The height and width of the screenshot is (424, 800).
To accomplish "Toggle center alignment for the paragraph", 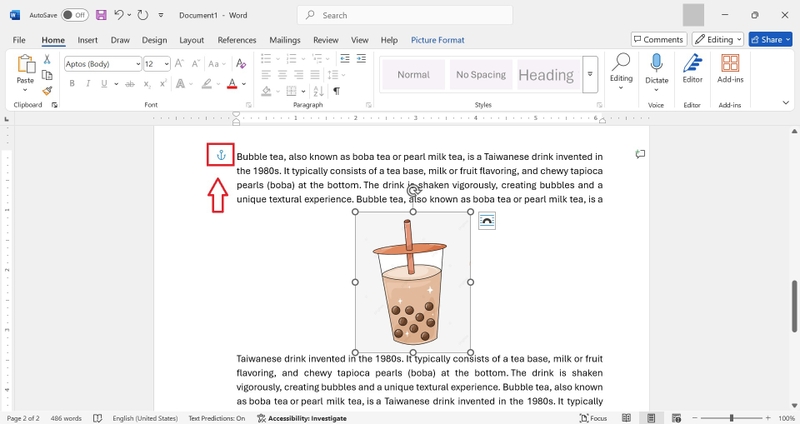I will (x=282, y=75).
